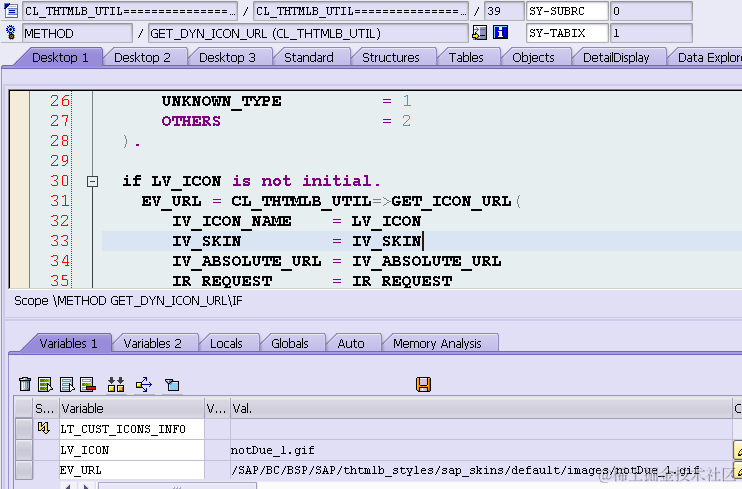The image size is (742, 489).
Task: Switch to the Auto tab
Action: pyautogui.click(x=351, y=343)
